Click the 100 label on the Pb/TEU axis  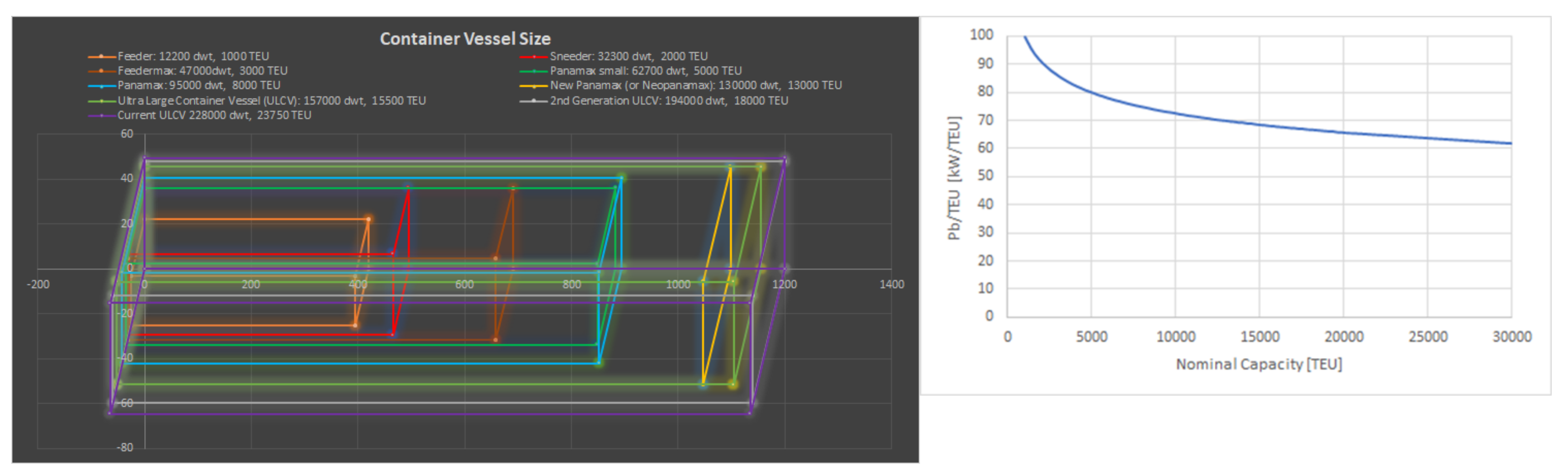[x=981, y=35]
